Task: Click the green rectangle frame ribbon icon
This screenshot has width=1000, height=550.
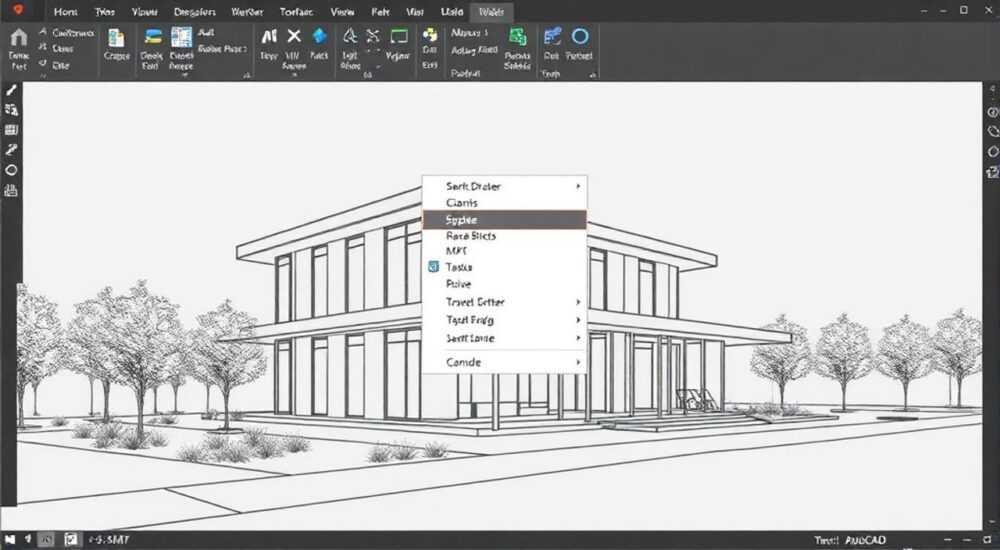Action: (399, 36)
